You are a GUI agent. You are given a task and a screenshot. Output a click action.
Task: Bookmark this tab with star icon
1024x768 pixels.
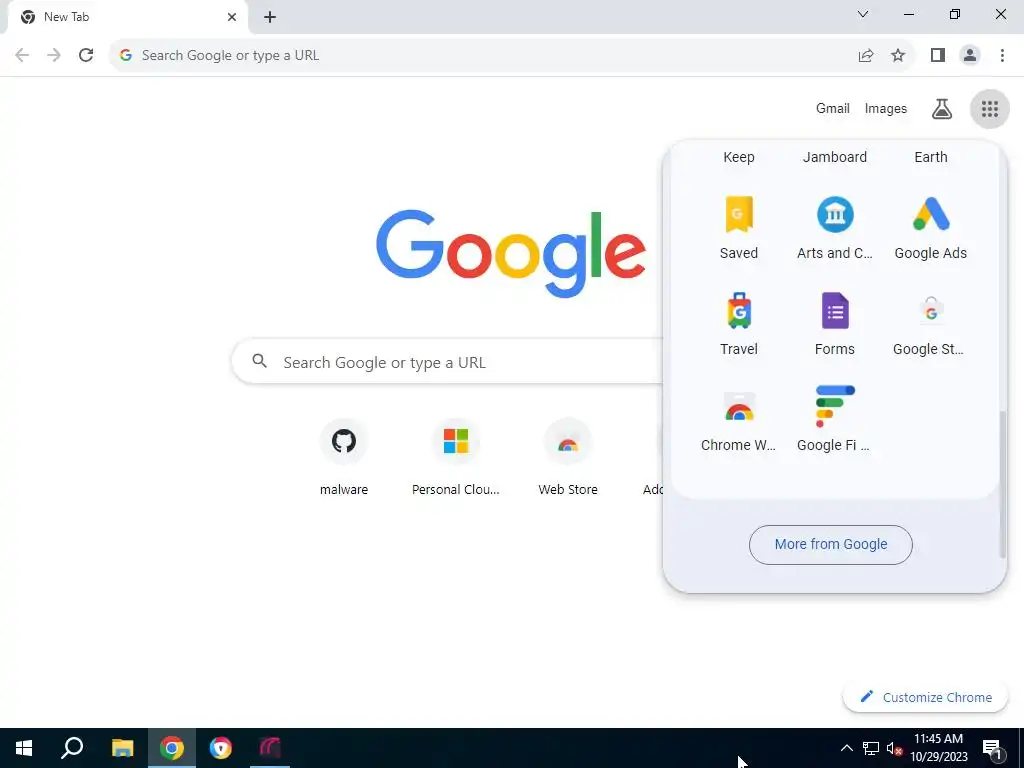coord(898,56)
